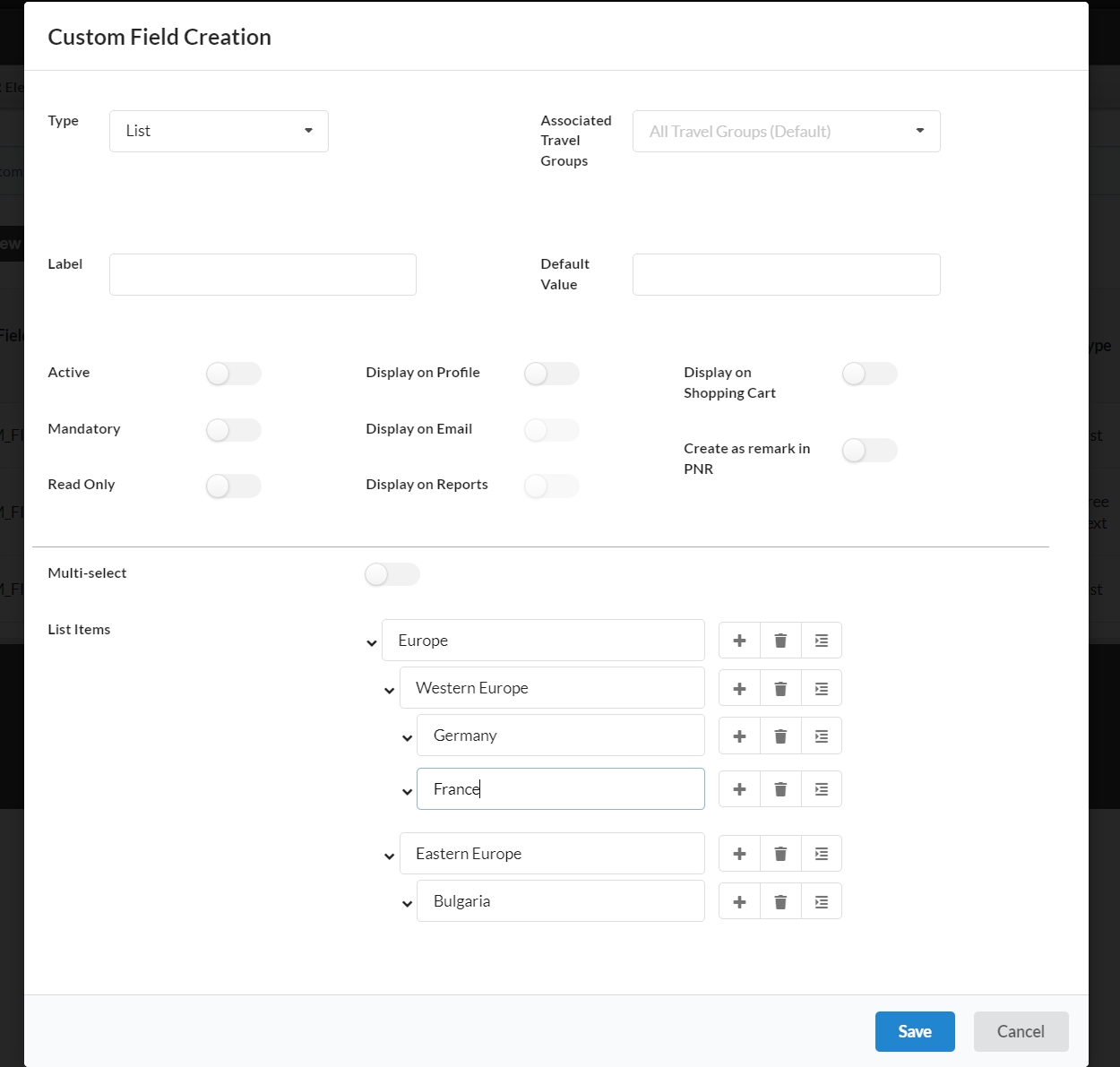This screenshot has width=1120, height=1067.
Task: Enable the Active toggle
Action: click(233, 374)
